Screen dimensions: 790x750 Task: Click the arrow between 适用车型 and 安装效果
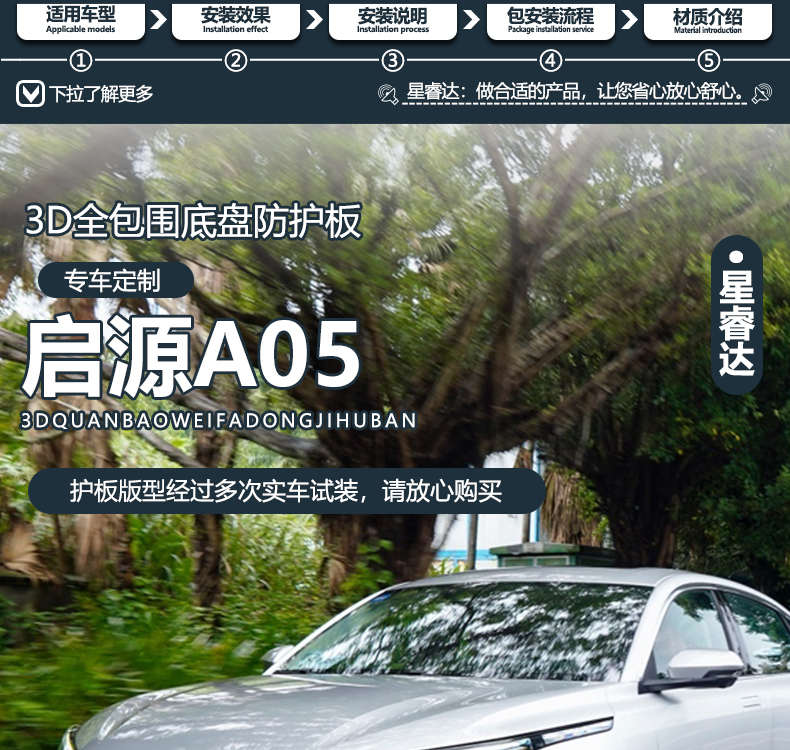pyautogui.click(x=158, y=20)
